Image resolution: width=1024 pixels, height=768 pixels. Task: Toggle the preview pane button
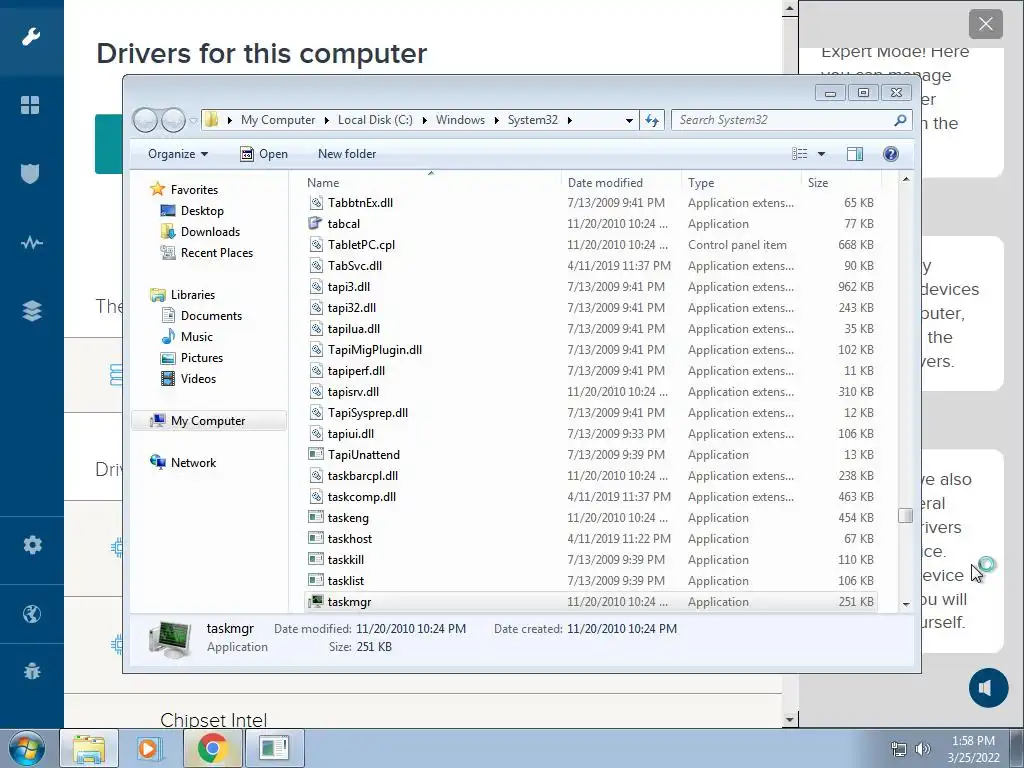point(854,154)
